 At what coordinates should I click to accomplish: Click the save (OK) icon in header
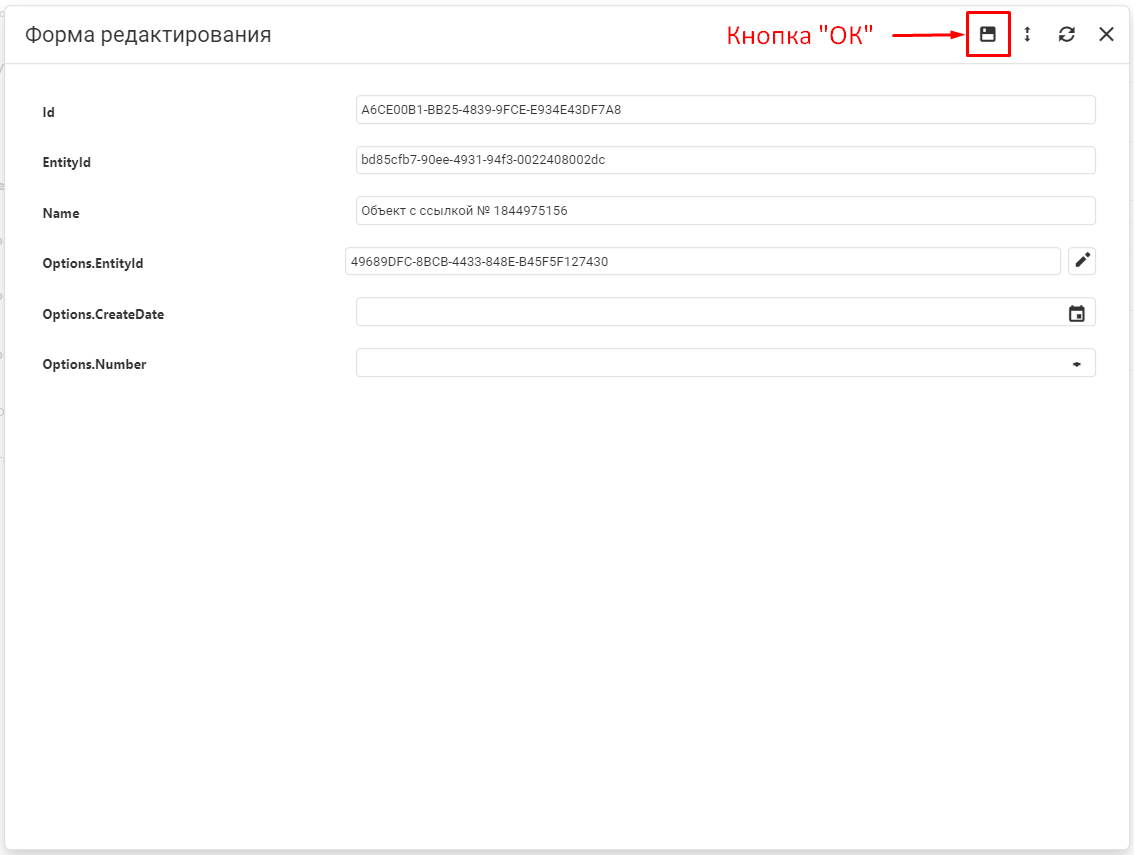988,34
